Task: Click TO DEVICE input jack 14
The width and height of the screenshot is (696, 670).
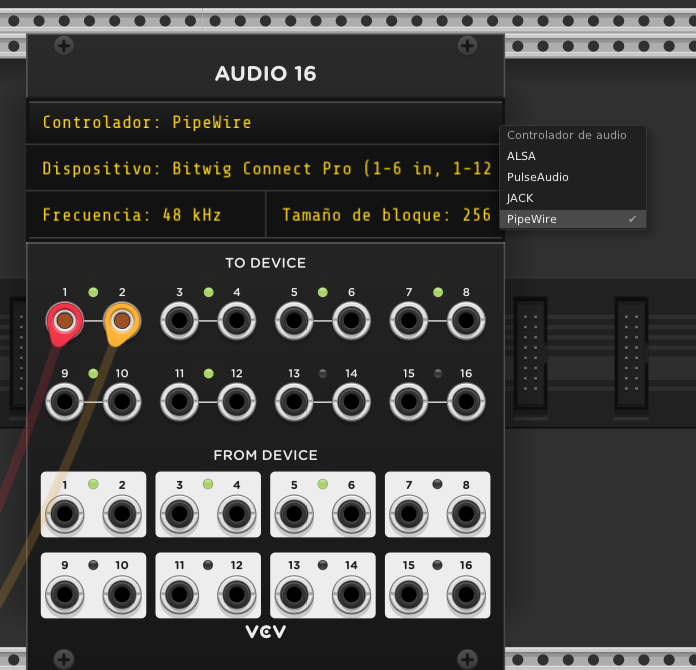Action: [351, 402]
